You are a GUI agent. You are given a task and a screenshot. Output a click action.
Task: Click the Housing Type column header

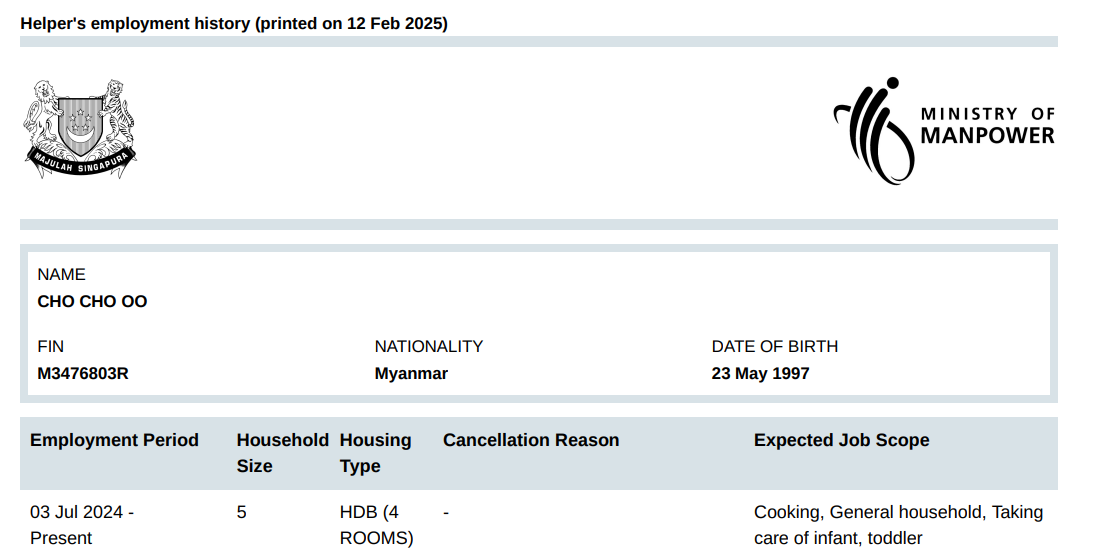pos(375,453)
